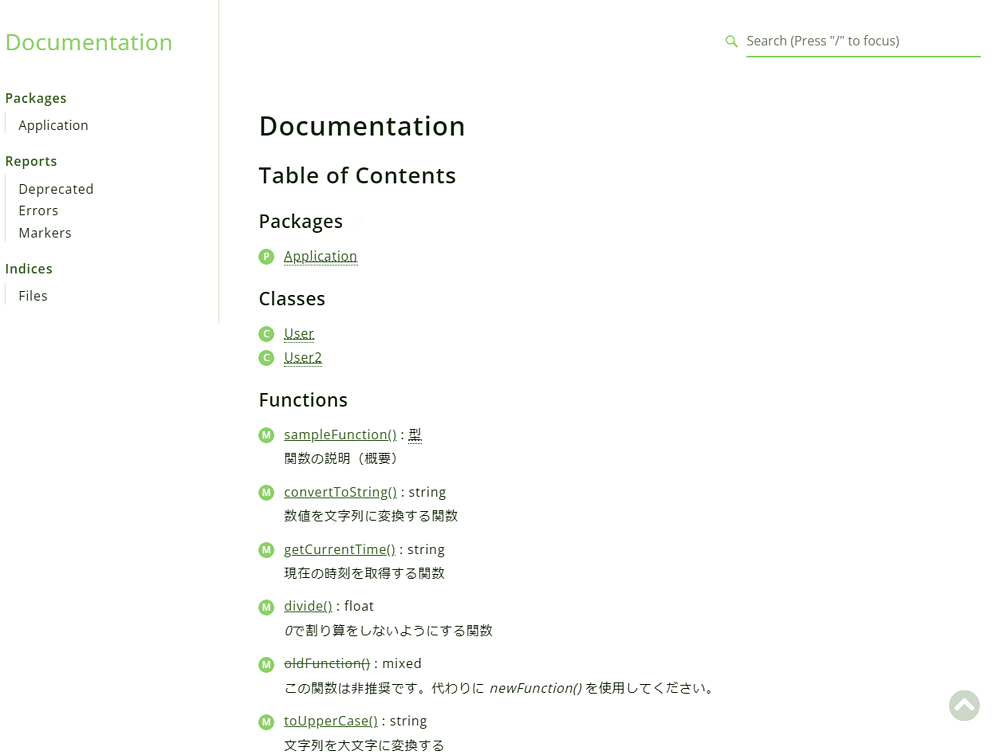Screen dimensions: 1000x755
Task: Open Application under Packages in sidebar
Action: tap(53, 124)
